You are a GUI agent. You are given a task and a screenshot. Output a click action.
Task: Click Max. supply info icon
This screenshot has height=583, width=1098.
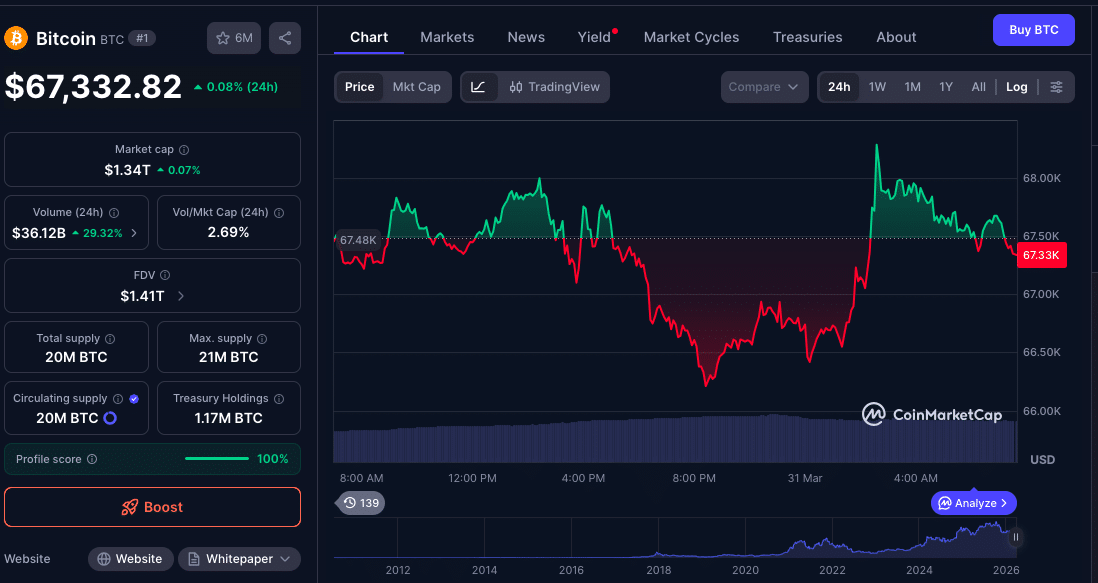(x=262, y=339)
